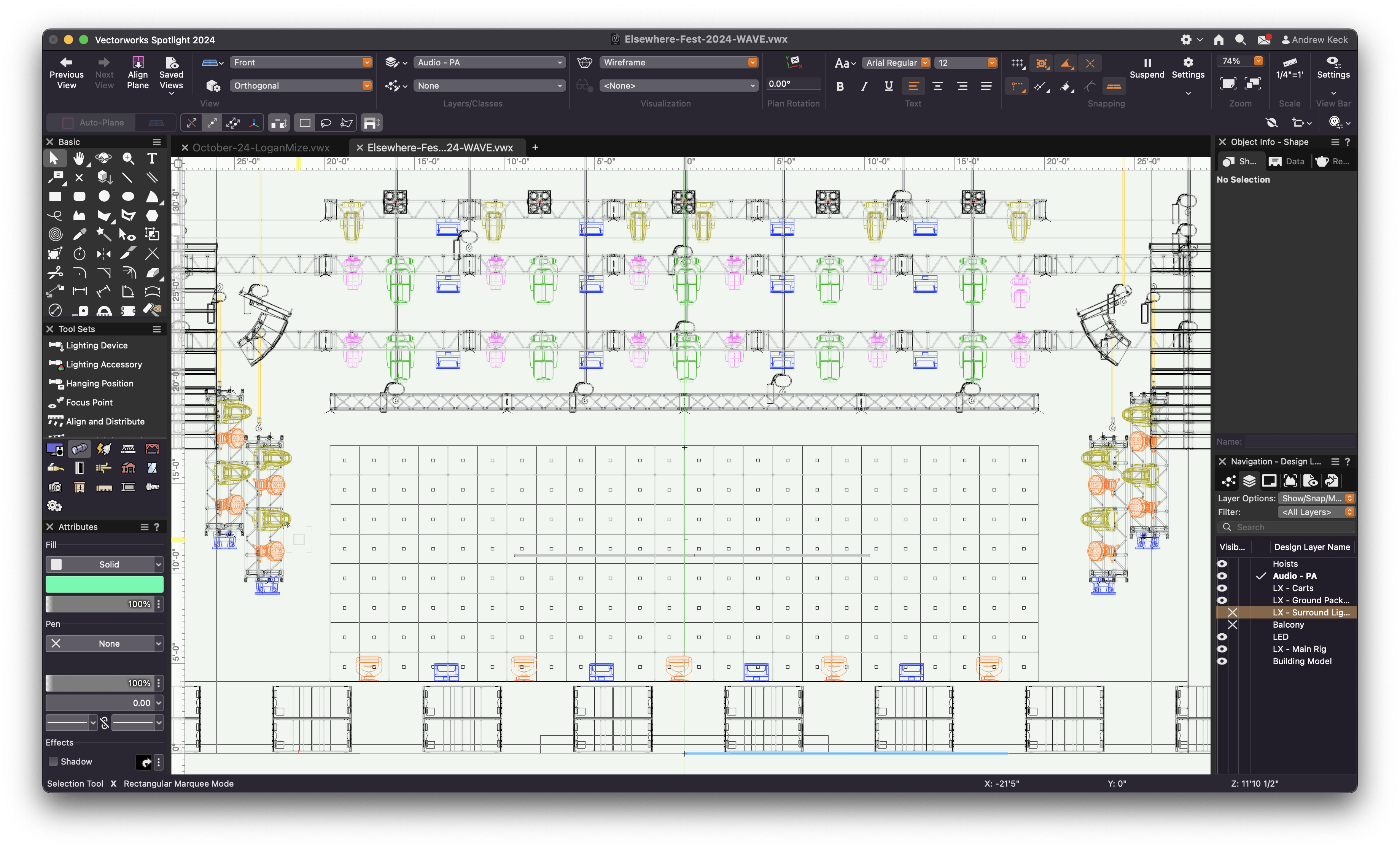Select the Pan hand tool
This screenshot has width=1400, height=849.
(80, 159)
